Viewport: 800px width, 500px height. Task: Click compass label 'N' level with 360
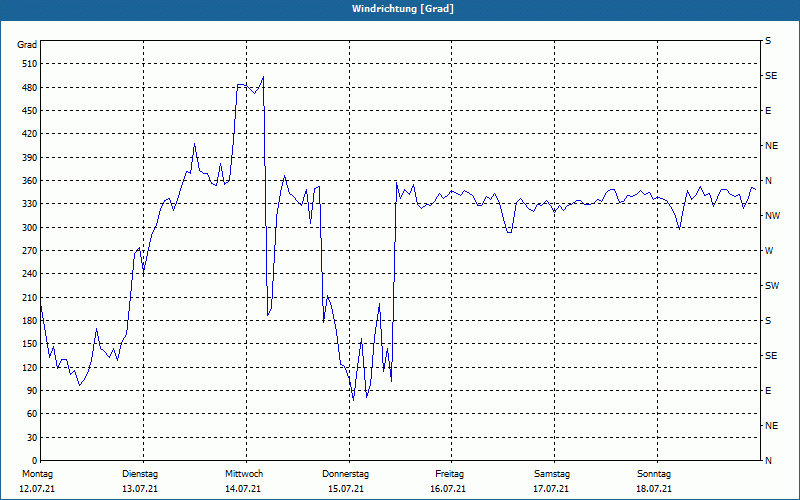point(768,181)
